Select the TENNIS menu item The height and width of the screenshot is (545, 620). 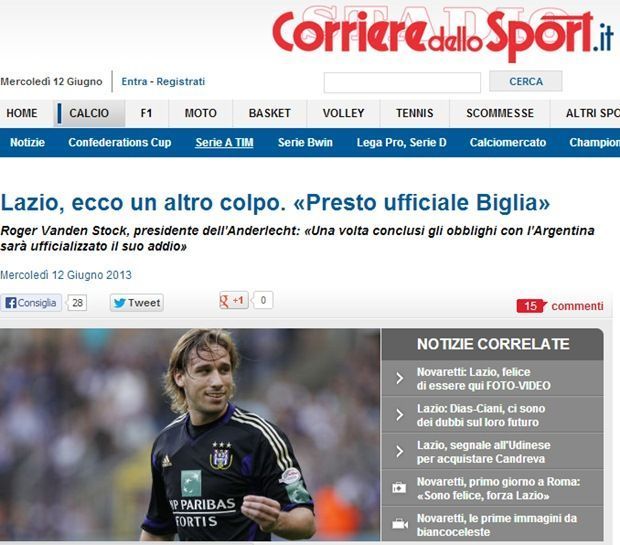click(x=415, y=113)
